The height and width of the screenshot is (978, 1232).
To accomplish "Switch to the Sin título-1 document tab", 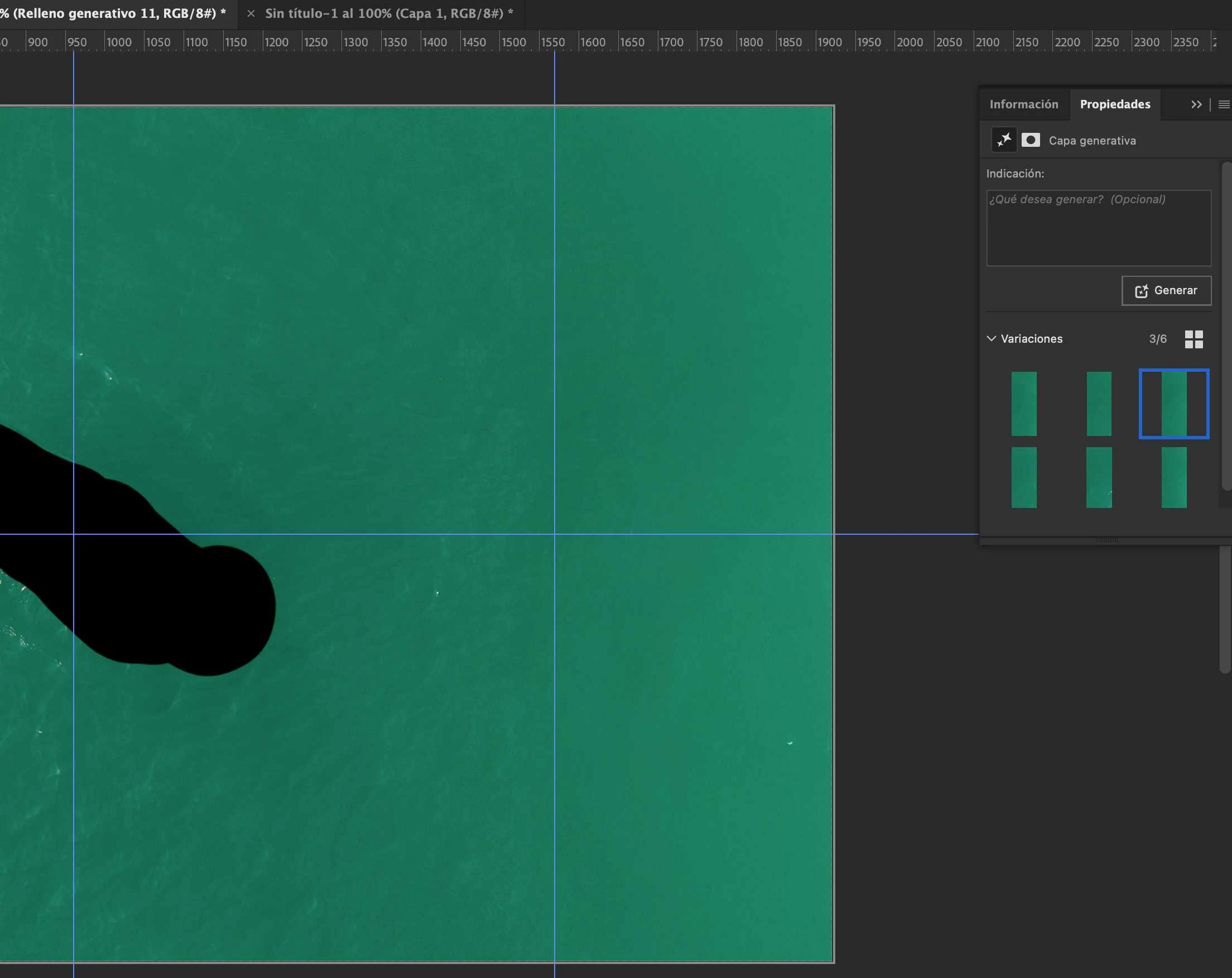I will pyautogui.click(x=388, y=14).
